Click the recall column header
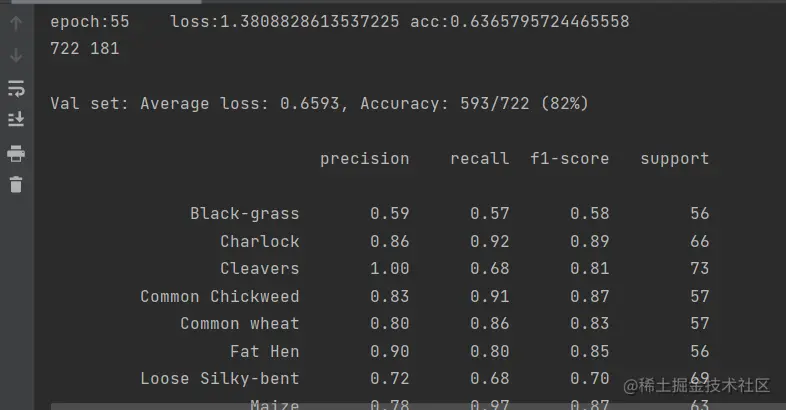The image size is (786, 410). tap(480, 159)
